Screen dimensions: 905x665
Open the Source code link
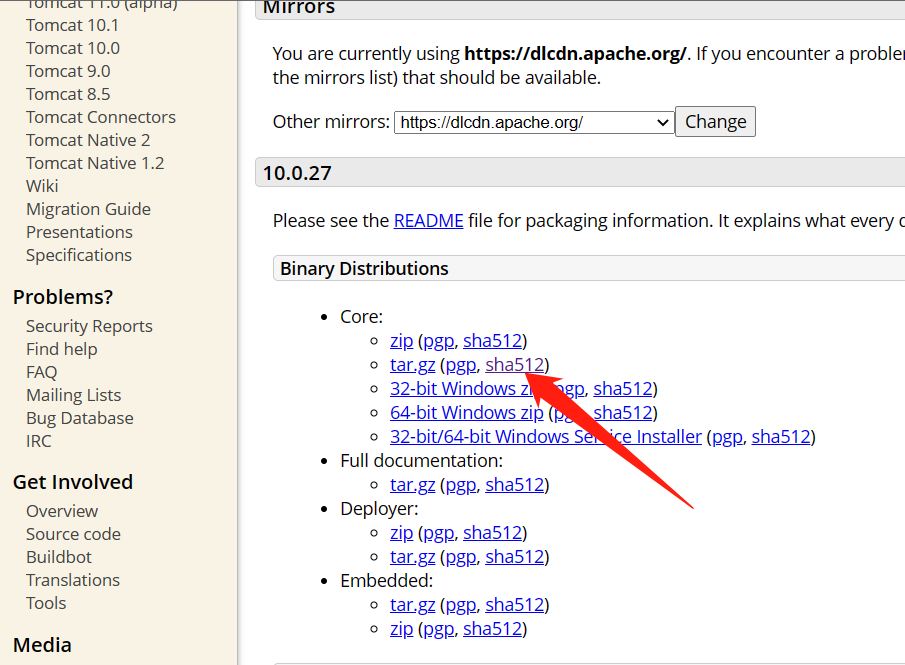coord(73,535)
